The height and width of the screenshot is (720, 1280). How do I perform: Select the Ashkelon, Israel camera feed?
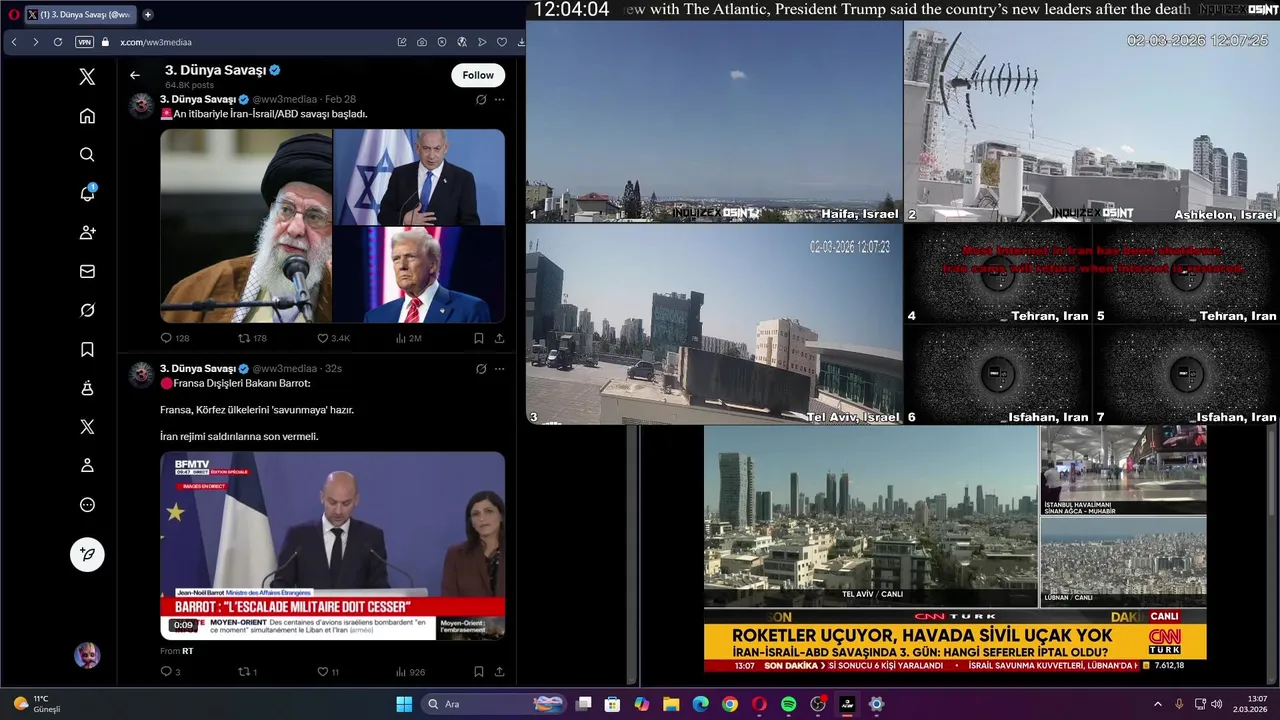pos(1092,122)
